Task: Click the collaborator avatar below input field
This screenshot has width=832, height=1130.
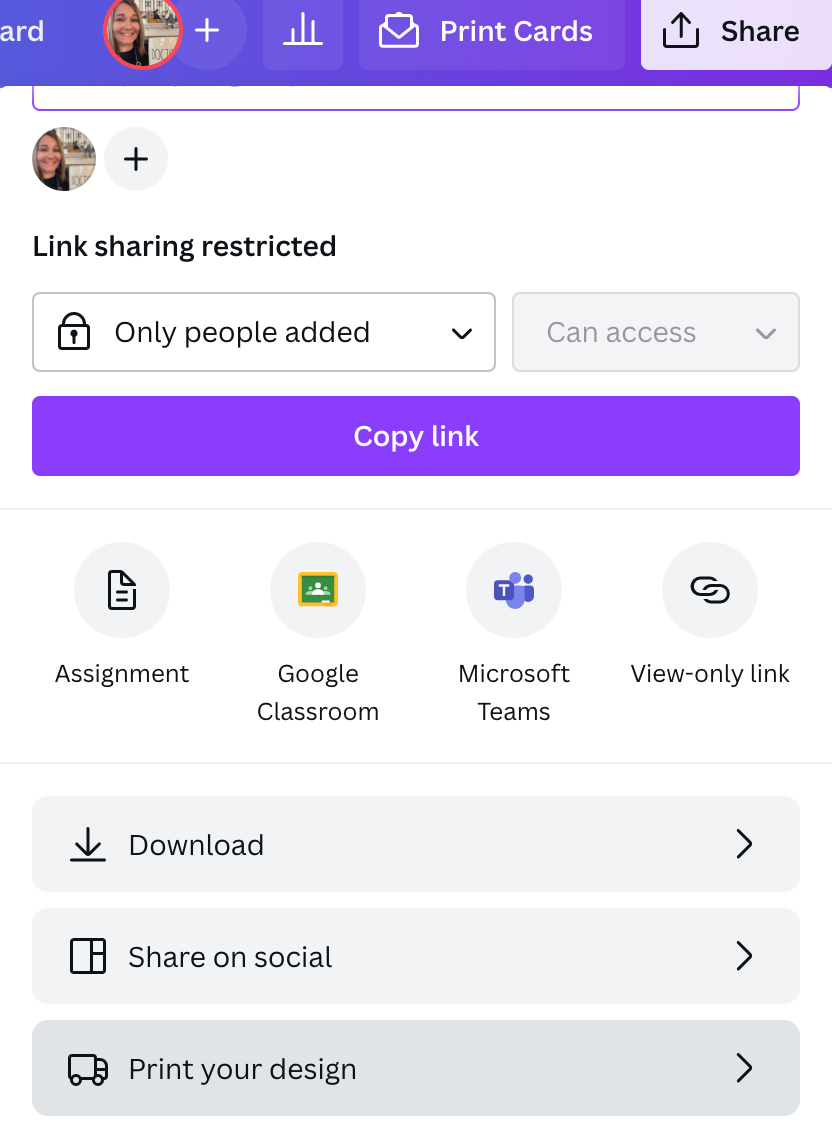Action: pyautogui.click(x=64, y=159)
